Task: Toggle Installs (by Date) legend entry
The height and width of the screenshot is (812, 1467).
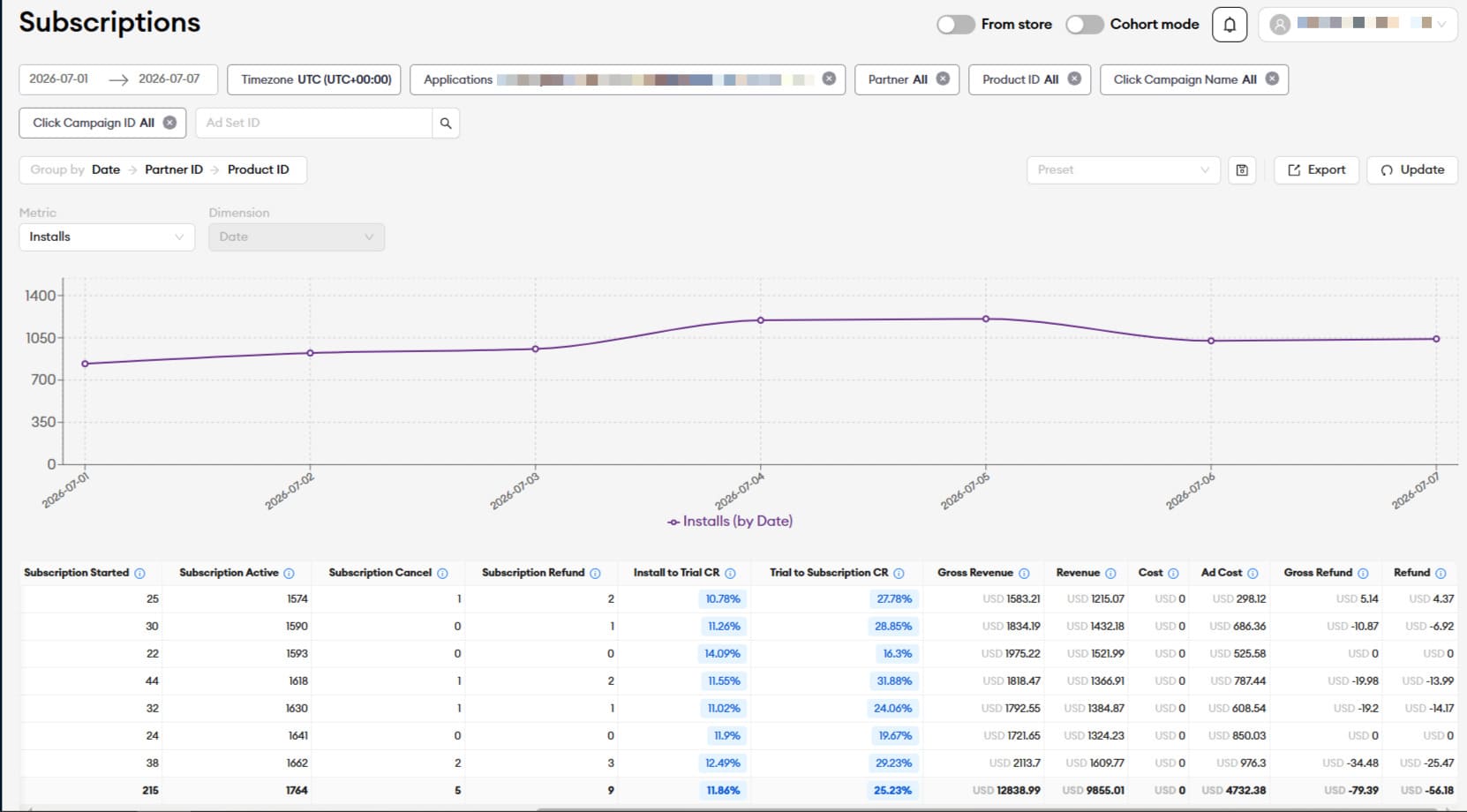Action: [730, 521]
